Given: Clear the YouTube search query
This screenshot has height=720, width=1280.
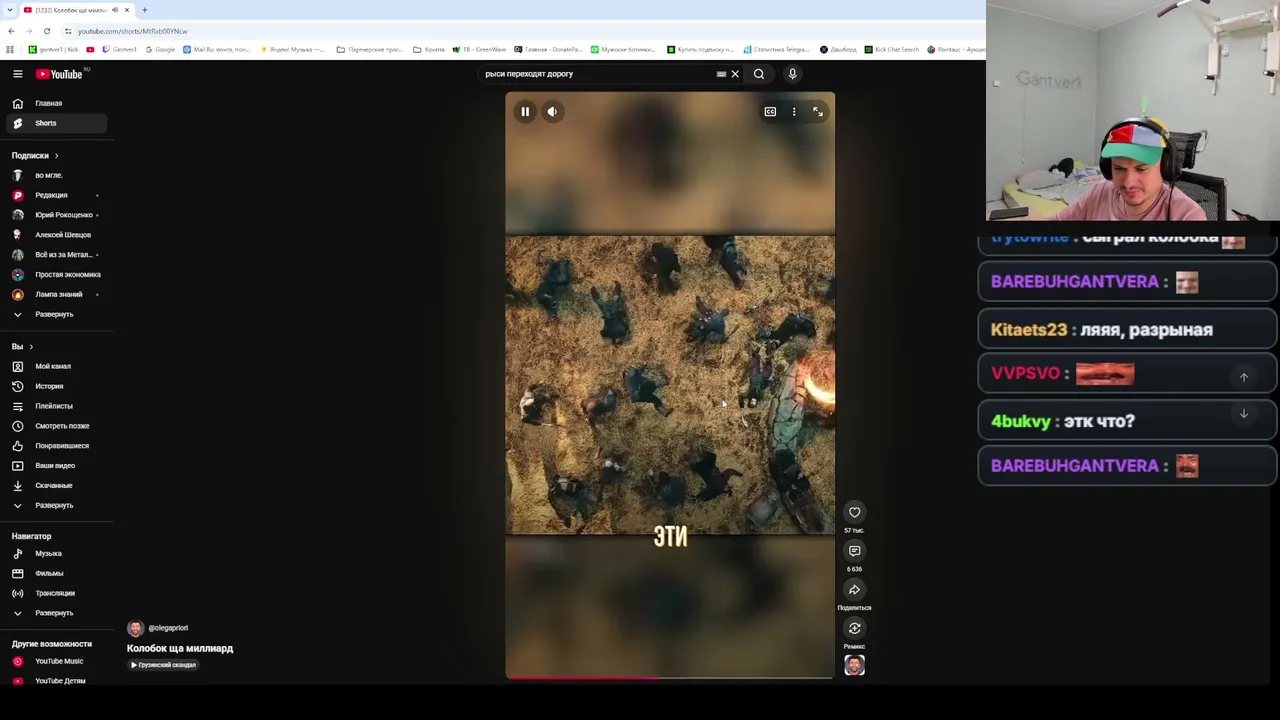Looking at the screenshot, I should coord(735,74).
